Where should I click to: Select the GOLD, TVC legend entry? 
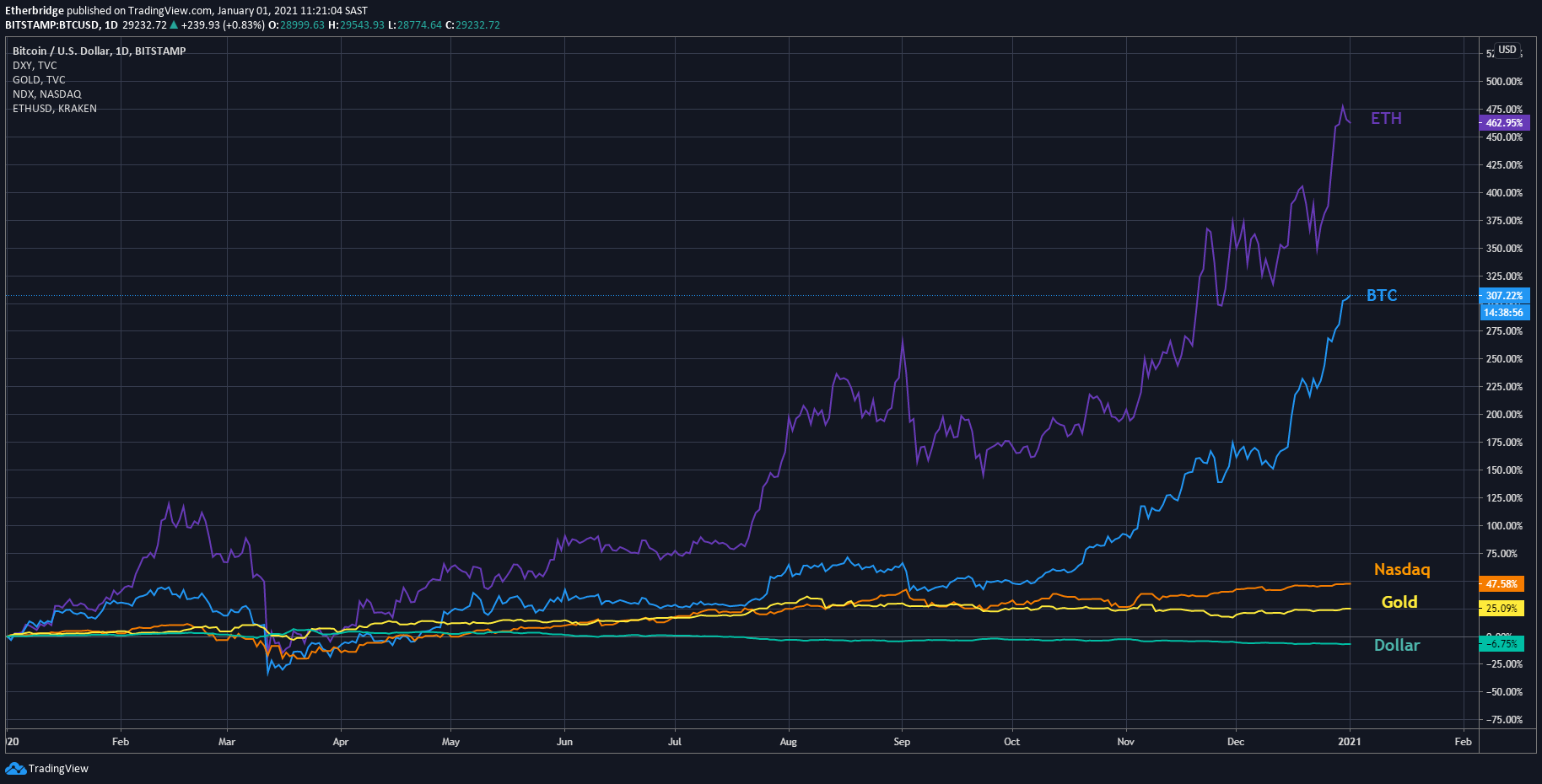click(39, 79)
